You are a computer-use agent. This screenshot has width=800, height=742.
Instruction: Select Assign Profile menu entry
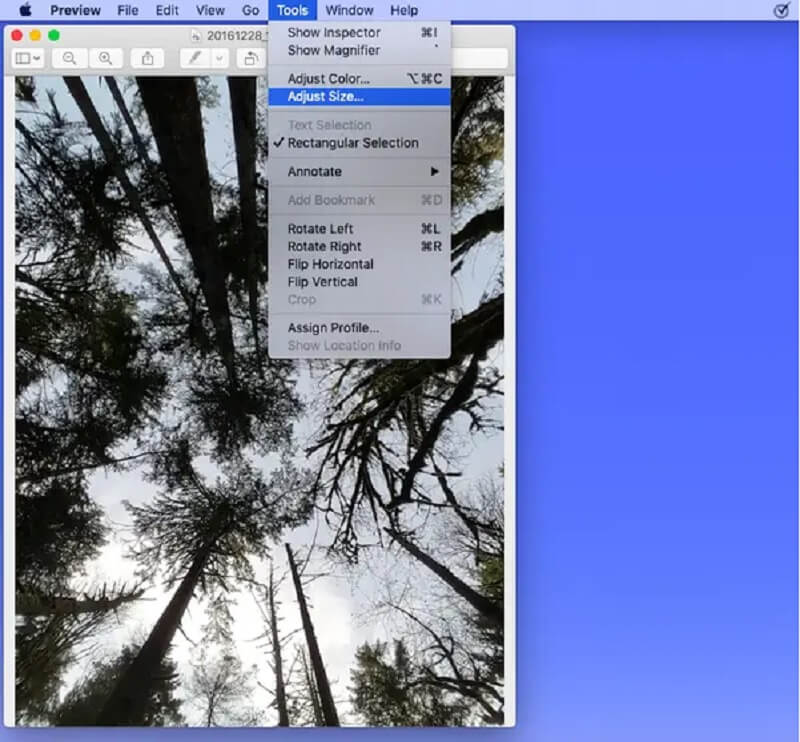tap(333, 328)
